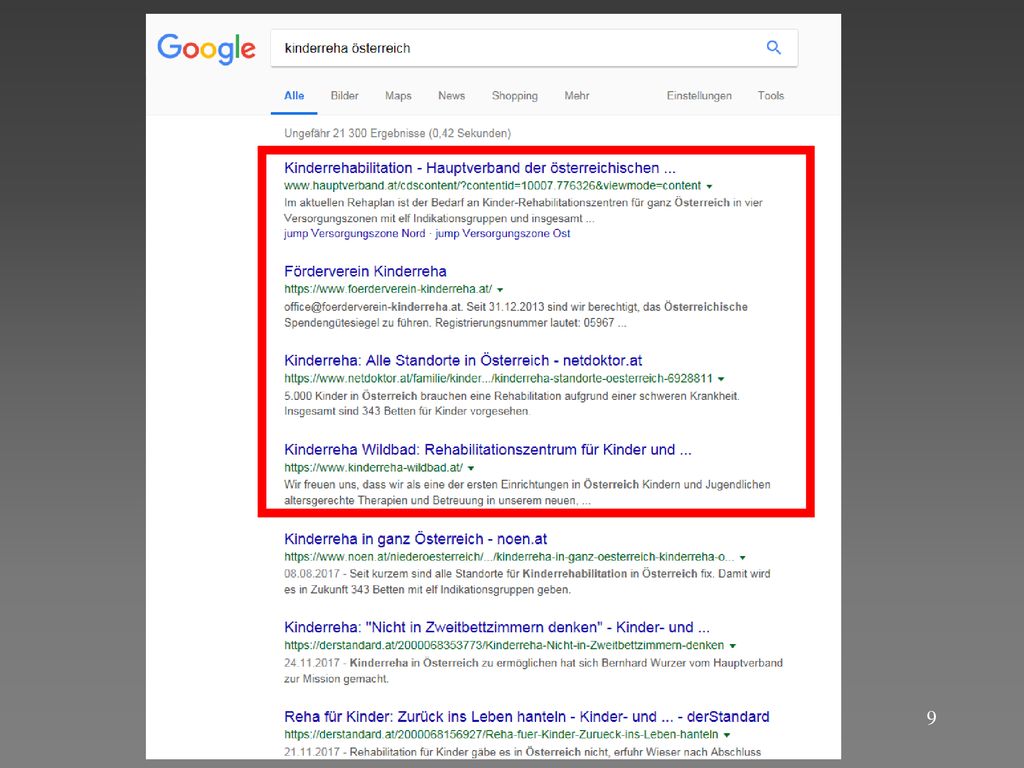
Task: Open 'Kinderreha: Alle Standorte in Österreich - netdoktor.at'
Action: 463,360
